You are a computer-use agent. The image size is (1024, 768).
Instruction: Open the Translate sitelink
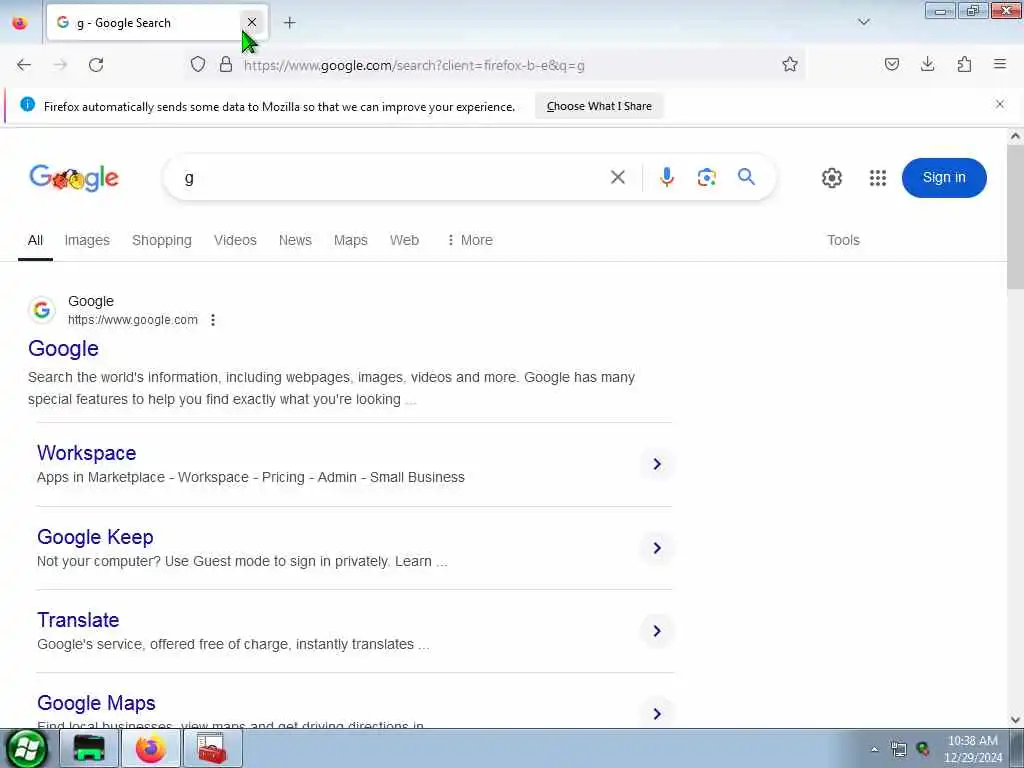pyautogui.click(x=78, y=620)
